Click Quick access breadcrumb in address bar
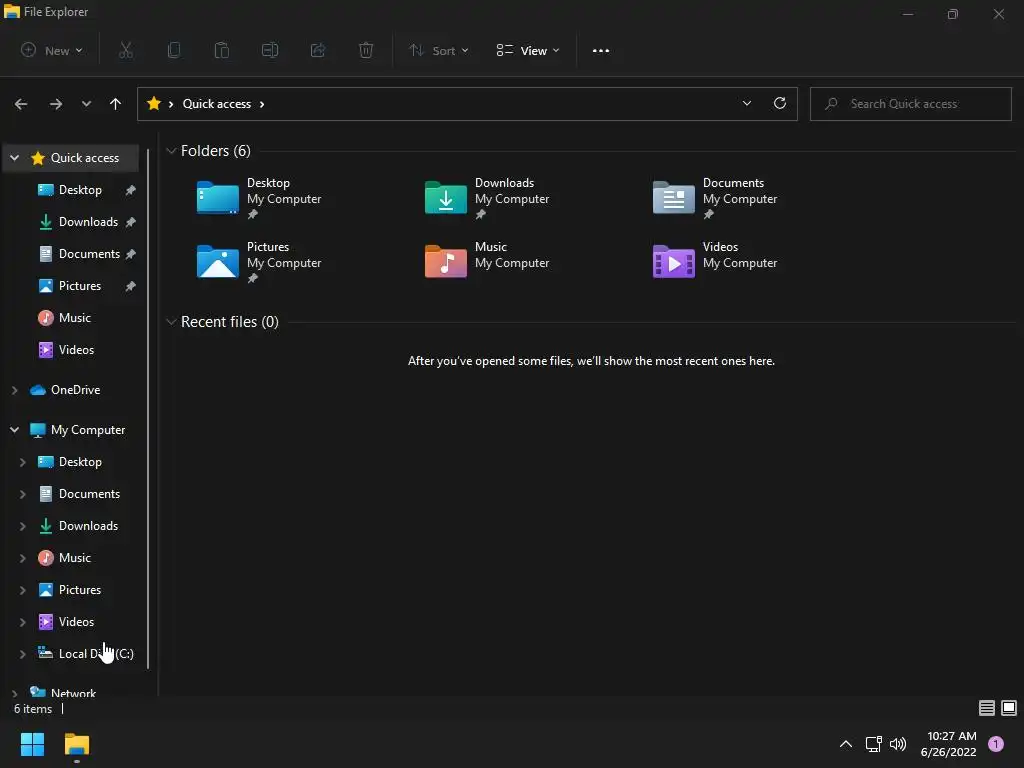1024x768 pixels. click(x=217, y=104)
